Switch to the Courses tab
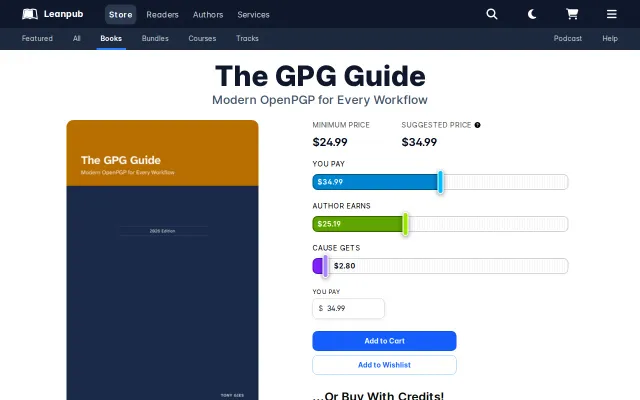 click(202, 38)
